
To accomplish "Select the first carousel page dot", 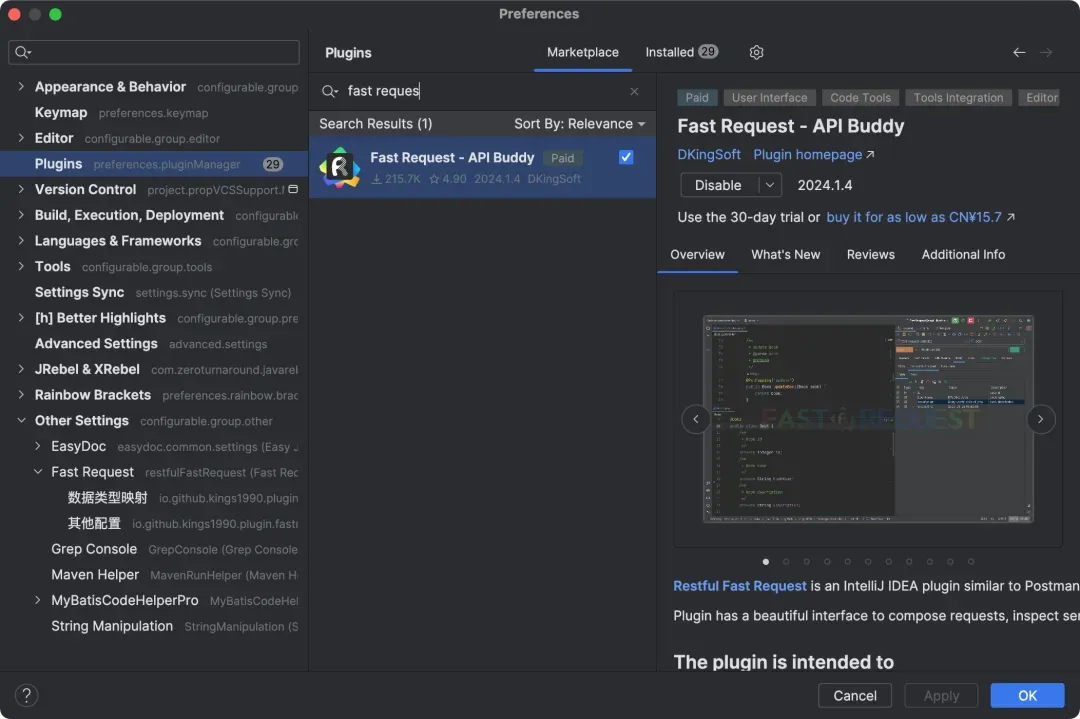I will [765, 561].
